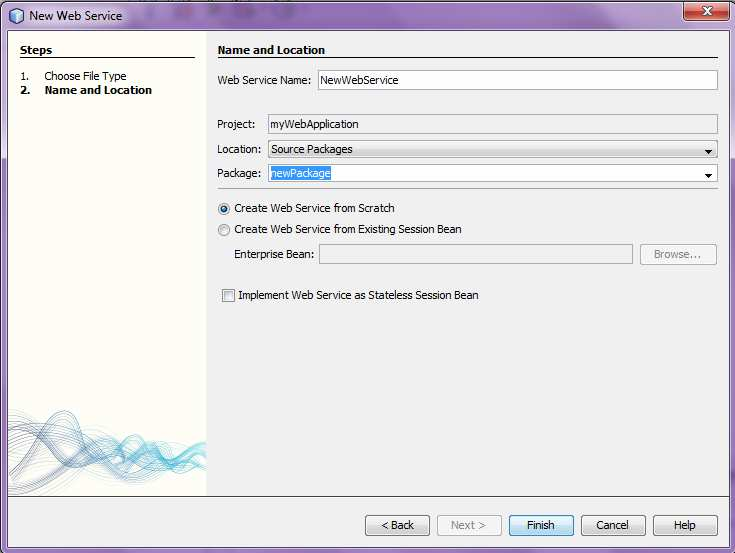Cancel the web service wizard
Screen dimensions: 735x553
[x=613, y=525]
